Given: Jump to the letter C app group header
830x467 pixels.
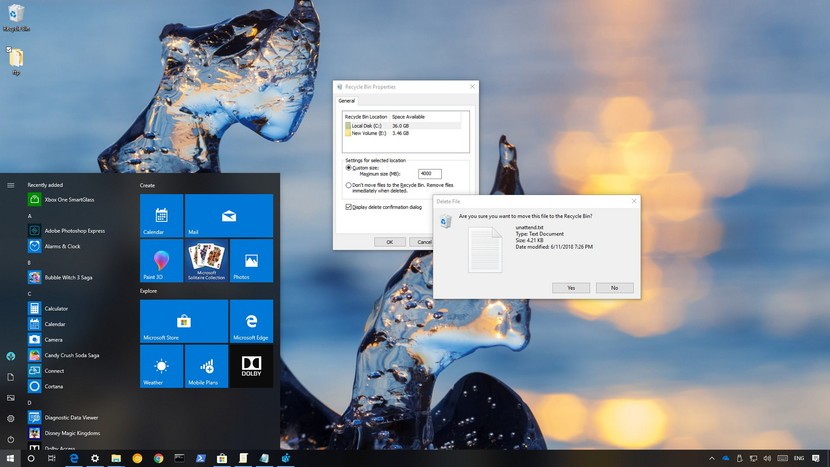Looking at the screenshot, I should (x=30, y=294).
